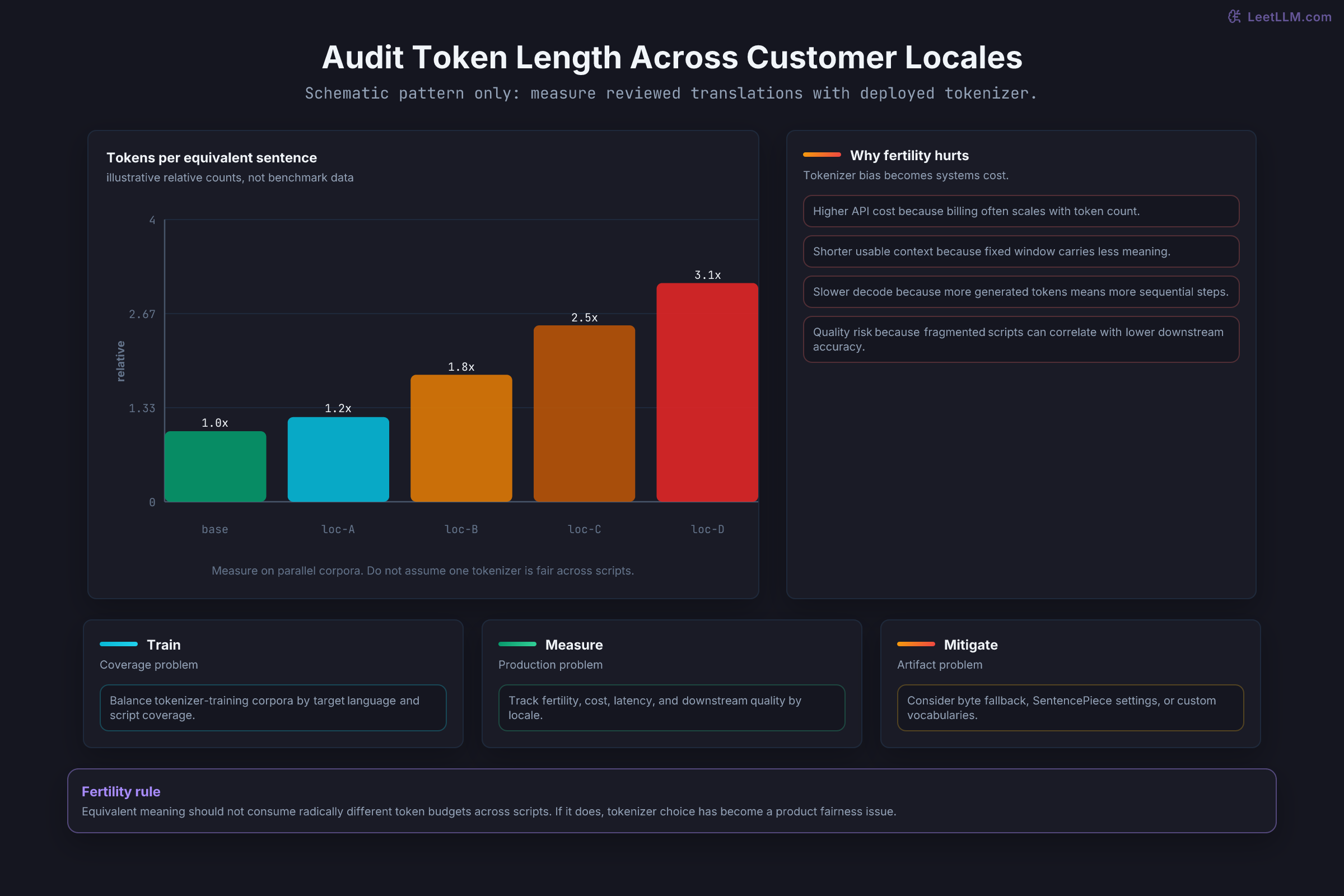Click the 'Why fertility hurts' heading
This screenshot has height=896, width=1344.
[x=909, y=156]
